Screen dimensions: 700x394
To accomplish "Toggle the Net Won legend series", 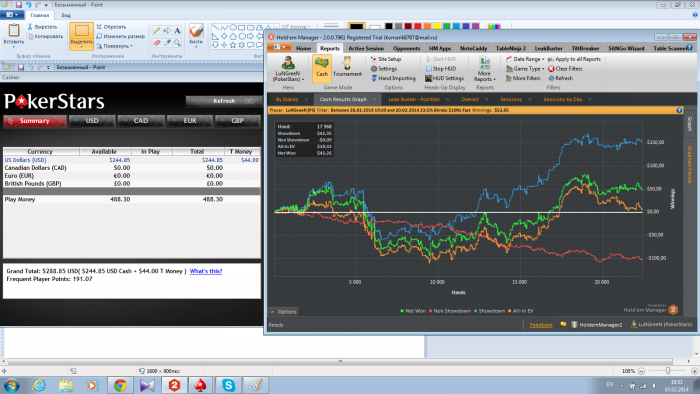I will click(x=413, y=311).
